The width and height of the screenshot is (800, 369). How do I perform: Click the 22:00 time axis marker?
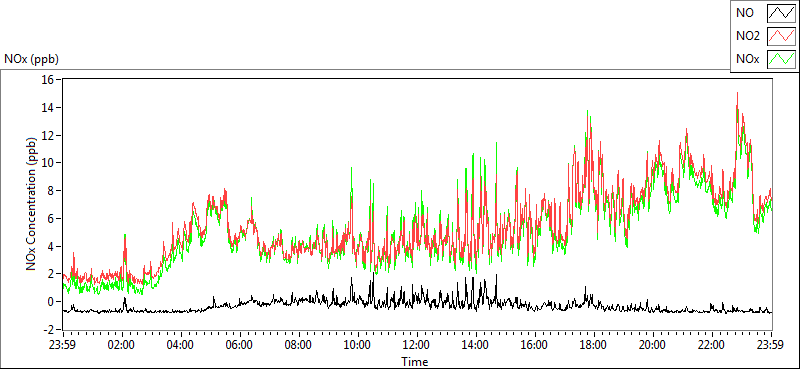click(712, 345)
